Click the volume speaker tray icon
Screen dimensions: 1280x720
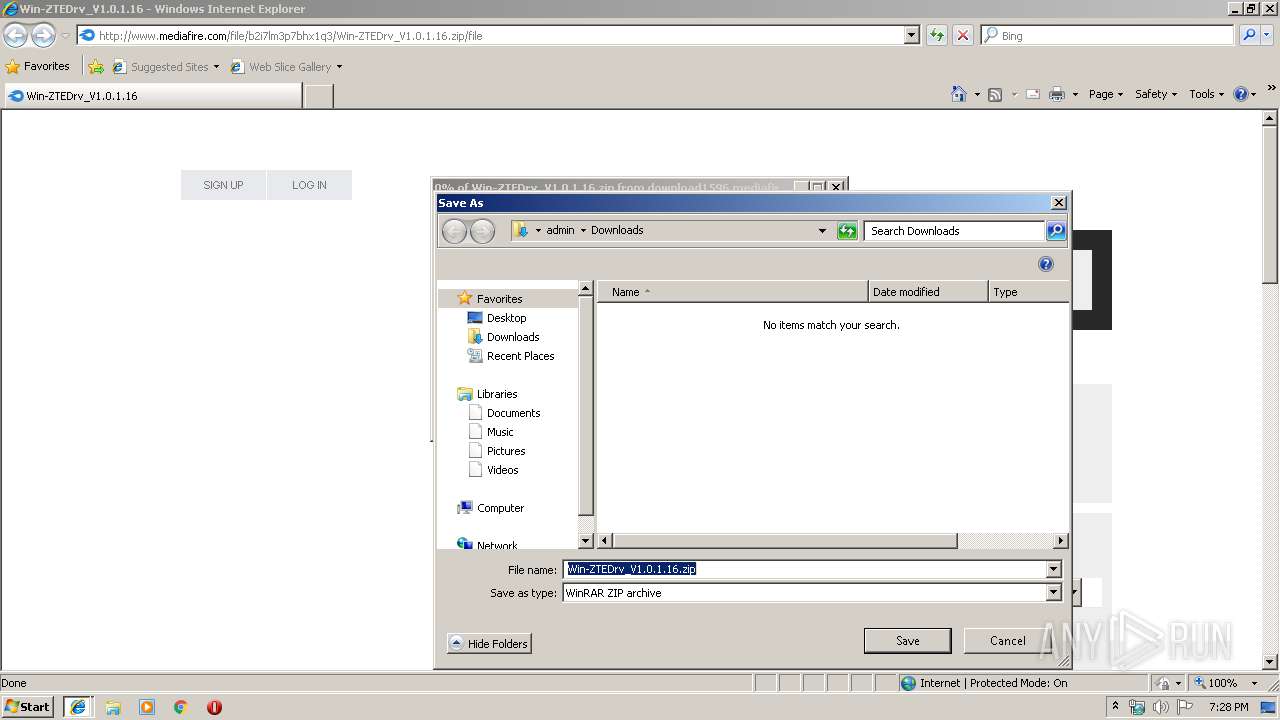1160,707
